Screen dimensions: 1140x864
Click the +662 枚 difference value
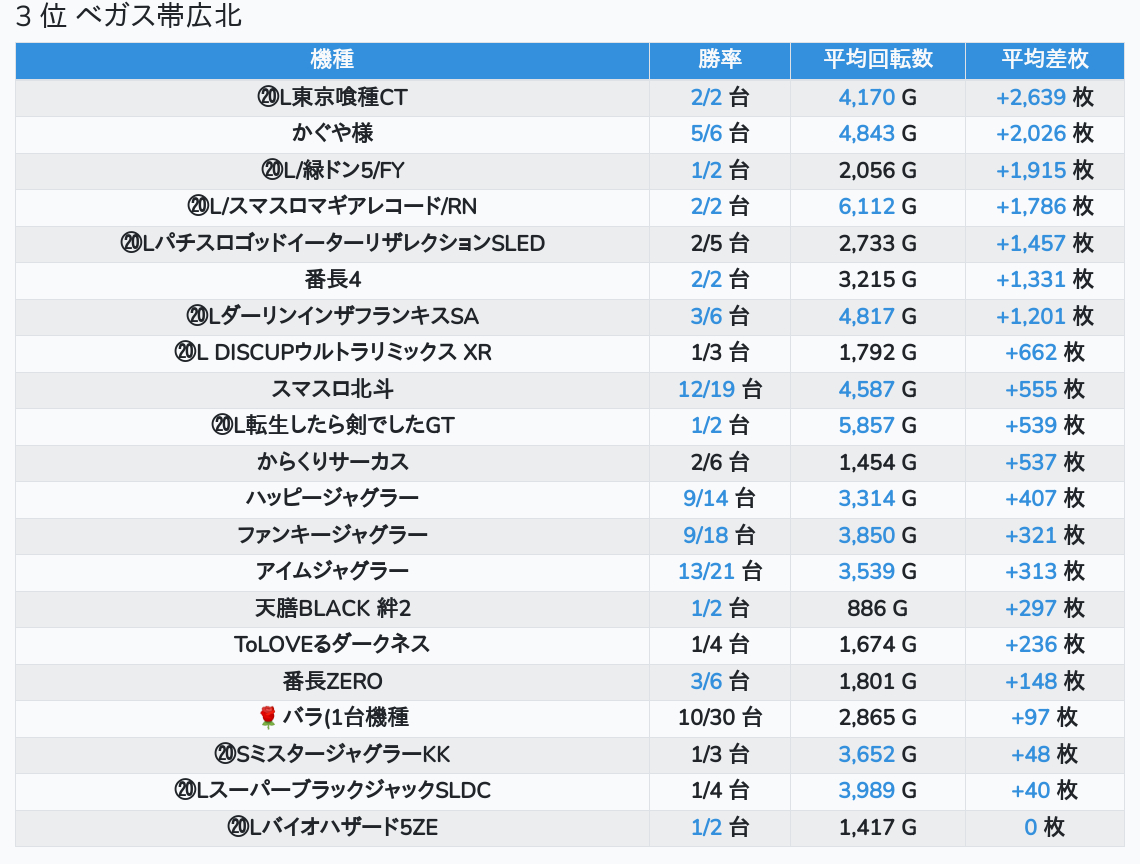tap(1045, 353)
